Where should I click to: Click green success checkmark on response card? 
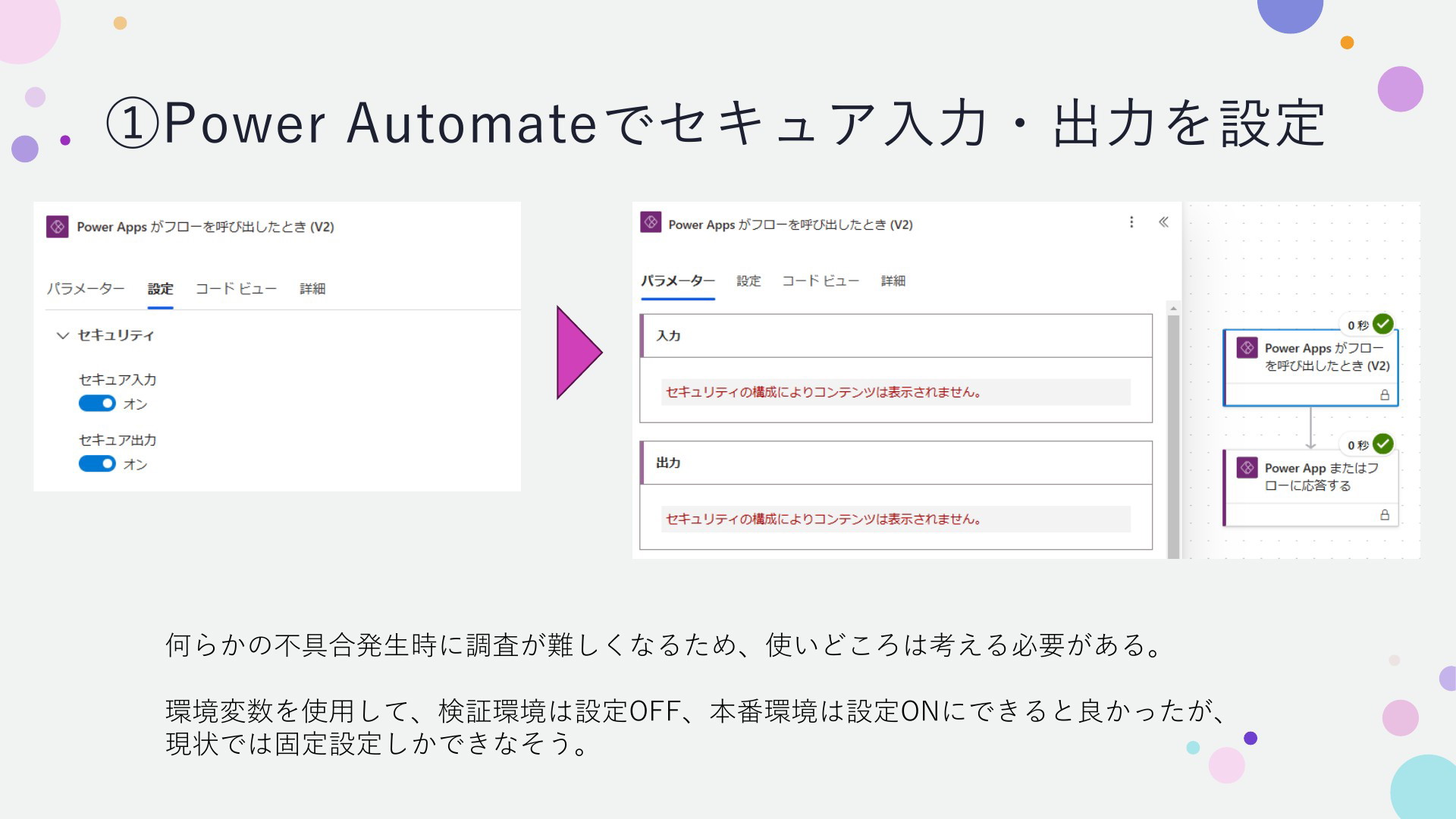1383,444
